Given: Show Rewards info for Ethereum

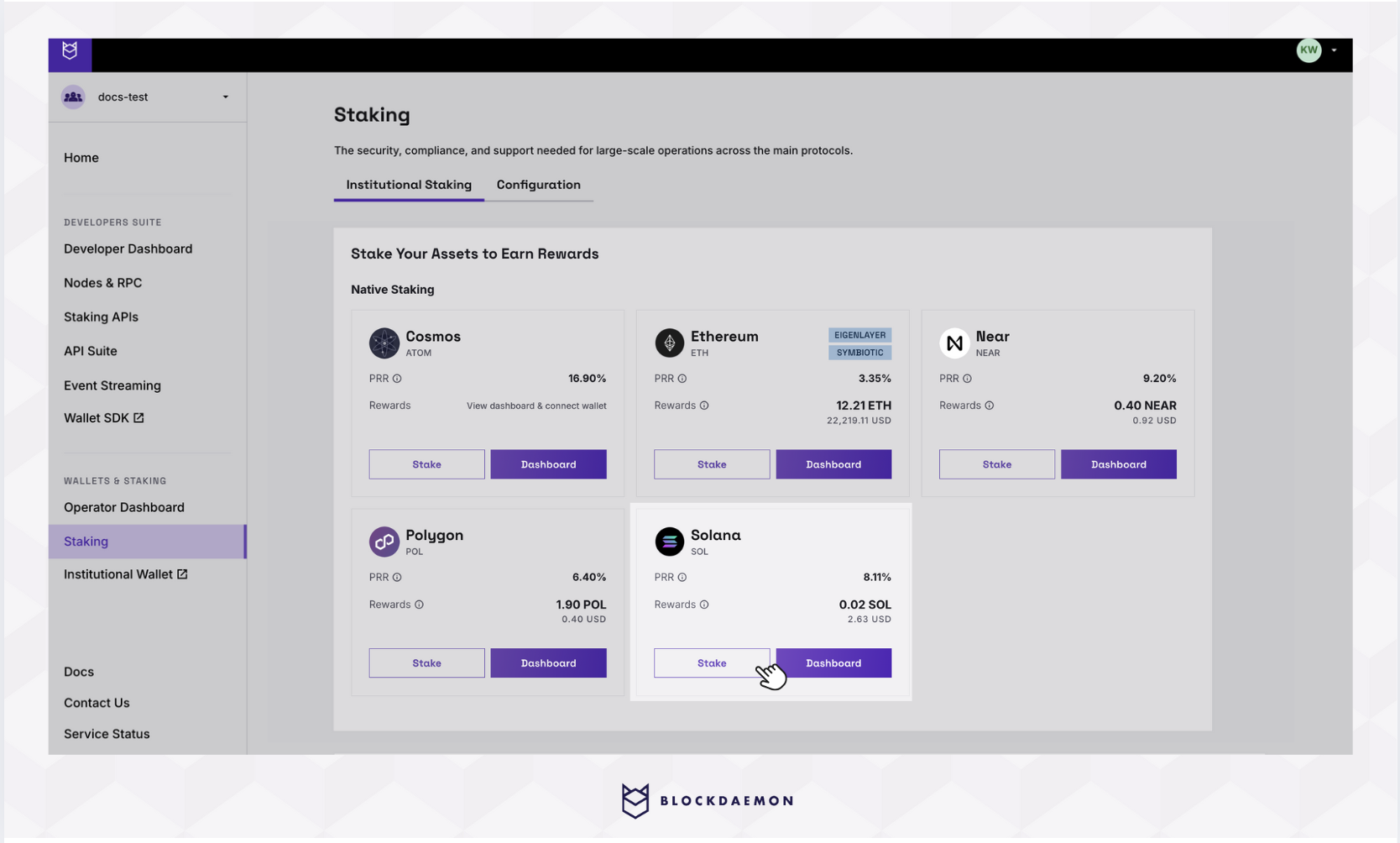Looking at the screenshot, I should pos(704,406).
